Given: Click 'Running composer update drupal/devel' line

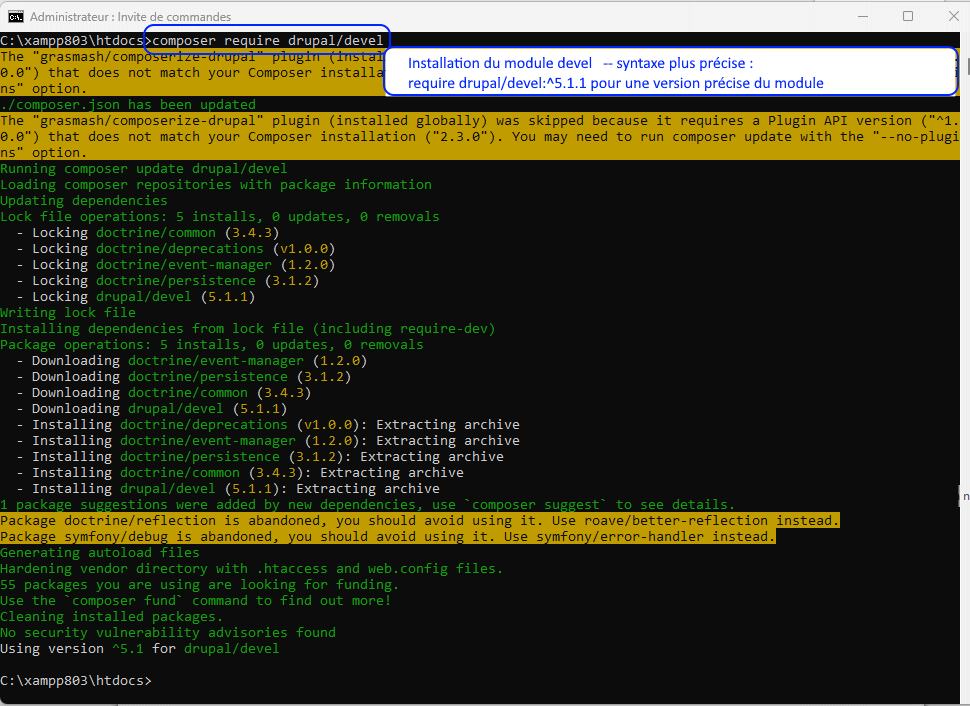Looking at the screenshot, I should (x=144, y=169).
